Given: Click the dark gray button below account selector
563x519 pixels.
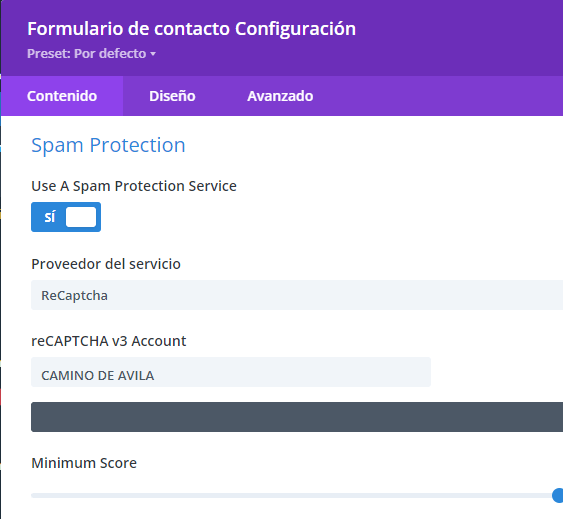Looking at the screenshot, I should (x=297, y=417).
